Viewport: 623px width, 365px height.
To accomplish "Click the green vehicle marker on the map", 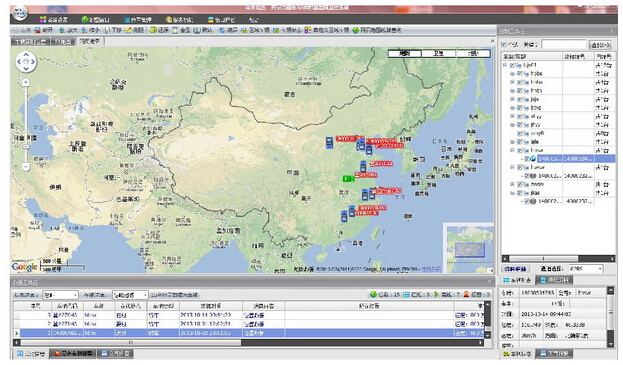I will click(348, 179).
